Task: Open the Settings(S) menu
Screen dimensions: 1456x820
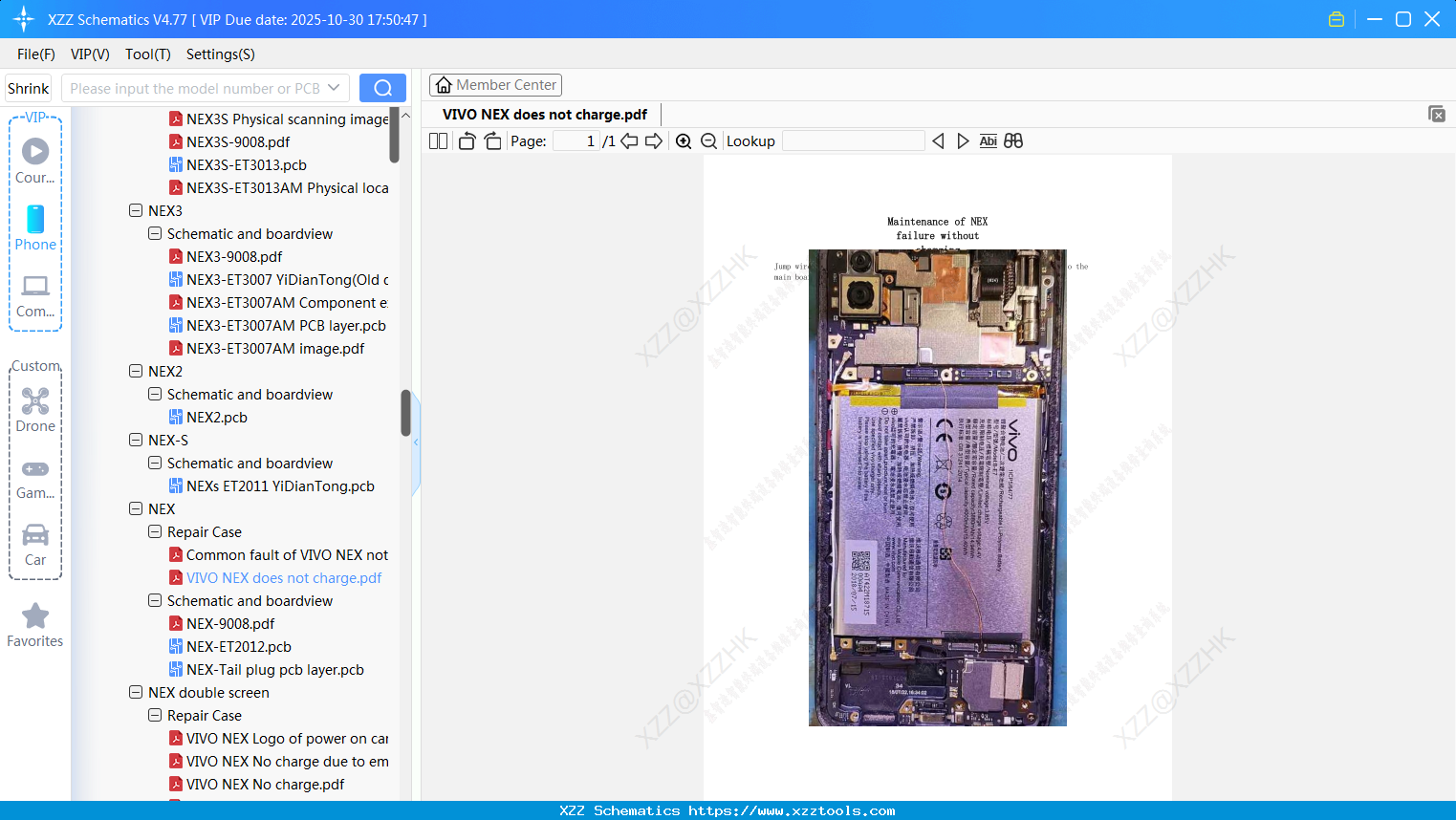Action: tap(221, 54)
